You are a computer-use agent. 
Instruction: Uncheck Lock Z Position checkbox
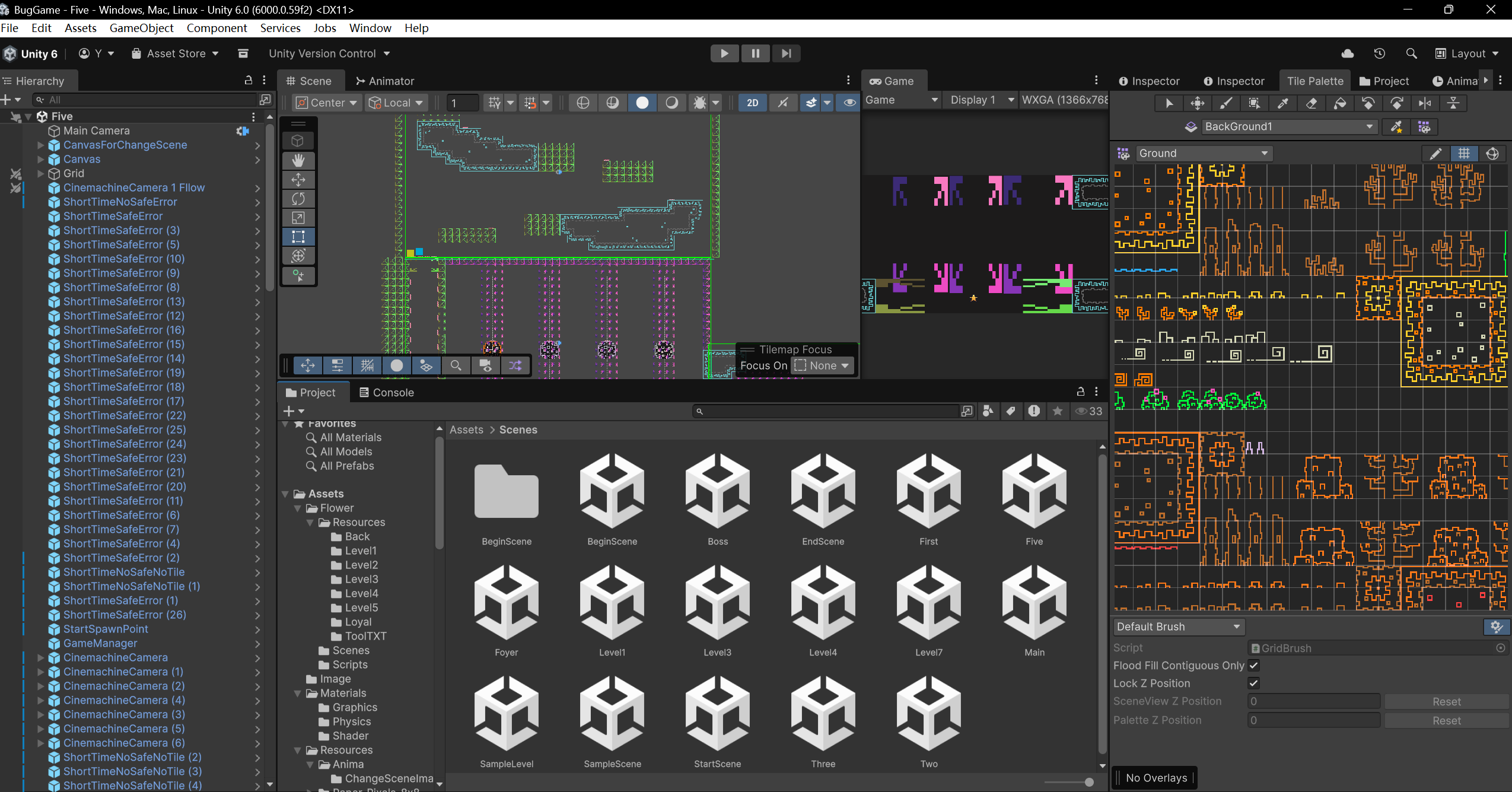pos(1253,683)
